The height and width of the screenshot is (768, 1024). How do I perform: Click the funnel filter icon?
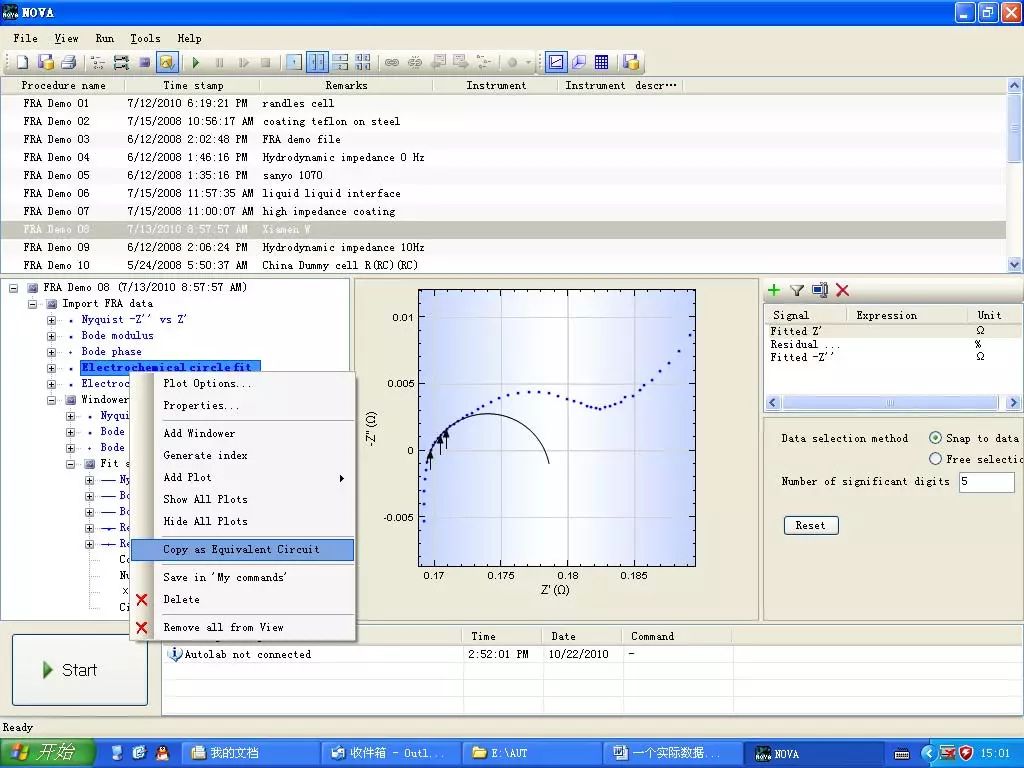[x=797, y=291]
